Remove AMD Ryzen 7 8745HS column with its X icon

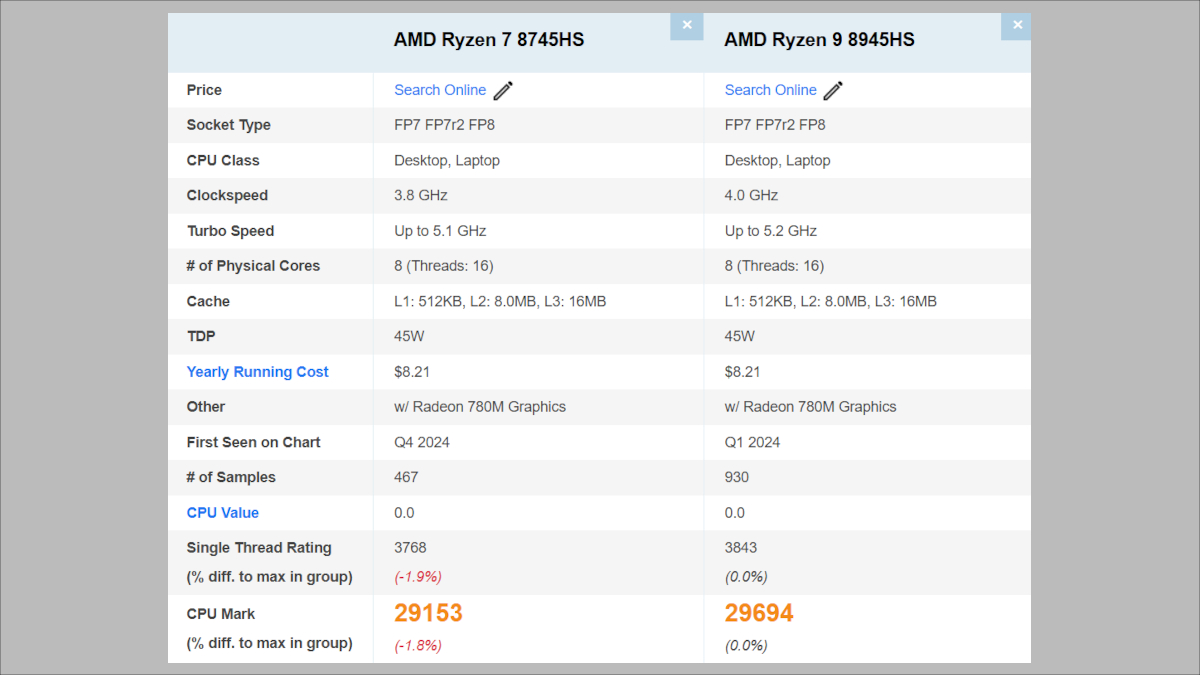(686, 25)
